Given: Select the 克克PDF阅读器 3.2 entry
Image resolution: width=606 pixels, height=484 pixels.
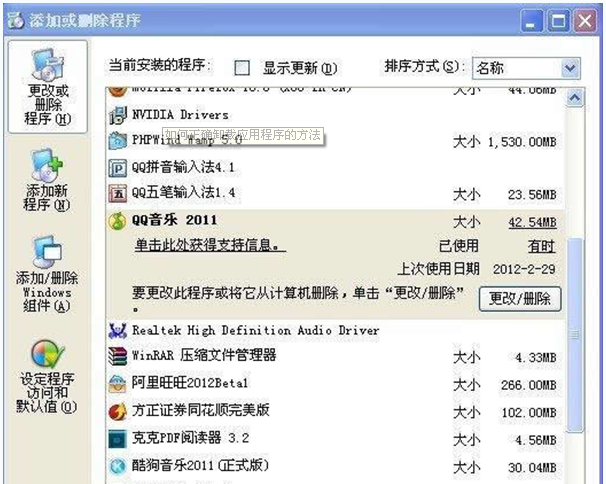Looking at the screenshot, I should point(335,439).
